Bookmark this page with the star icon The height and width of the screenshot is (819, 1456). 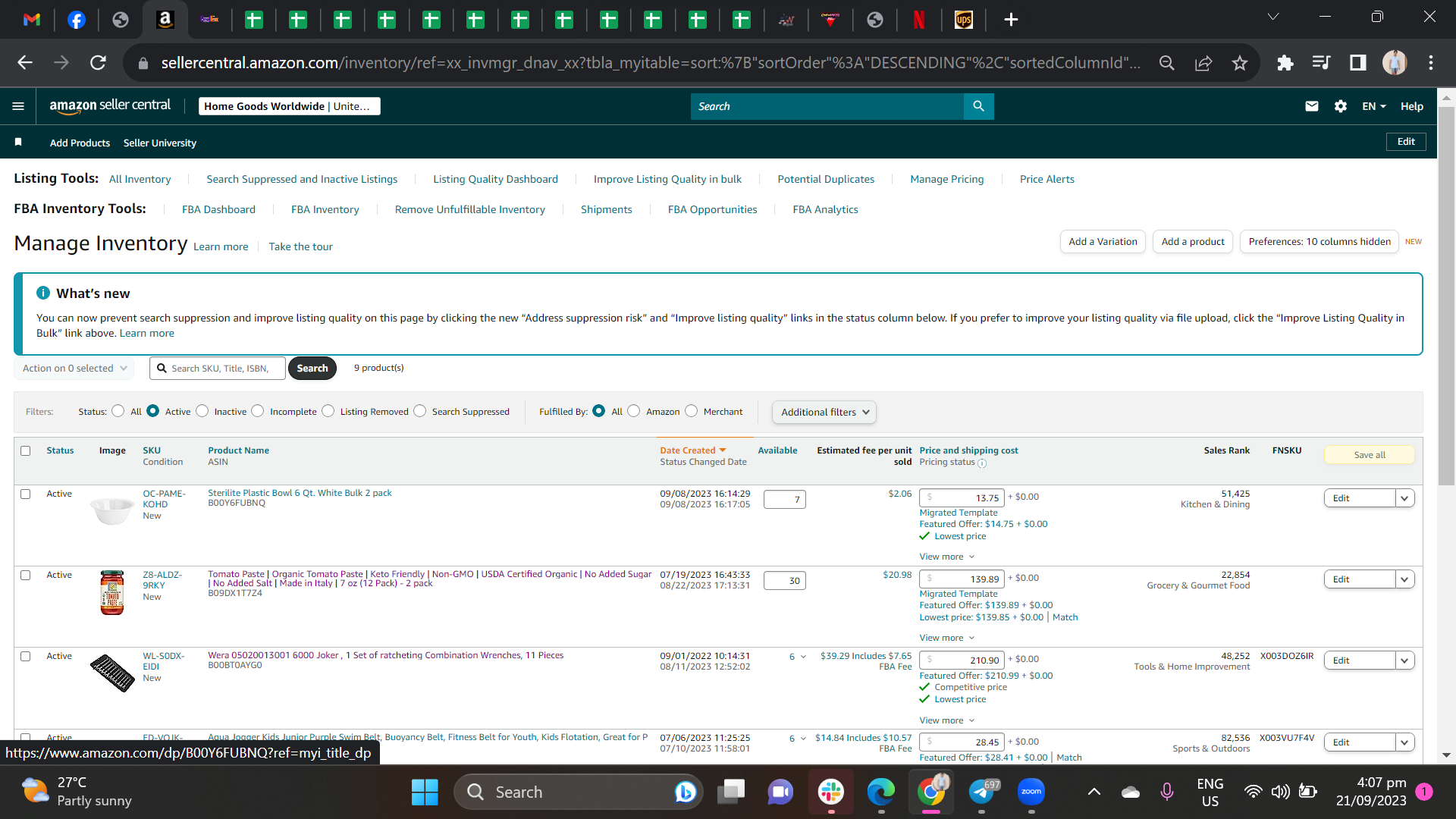1240,63
